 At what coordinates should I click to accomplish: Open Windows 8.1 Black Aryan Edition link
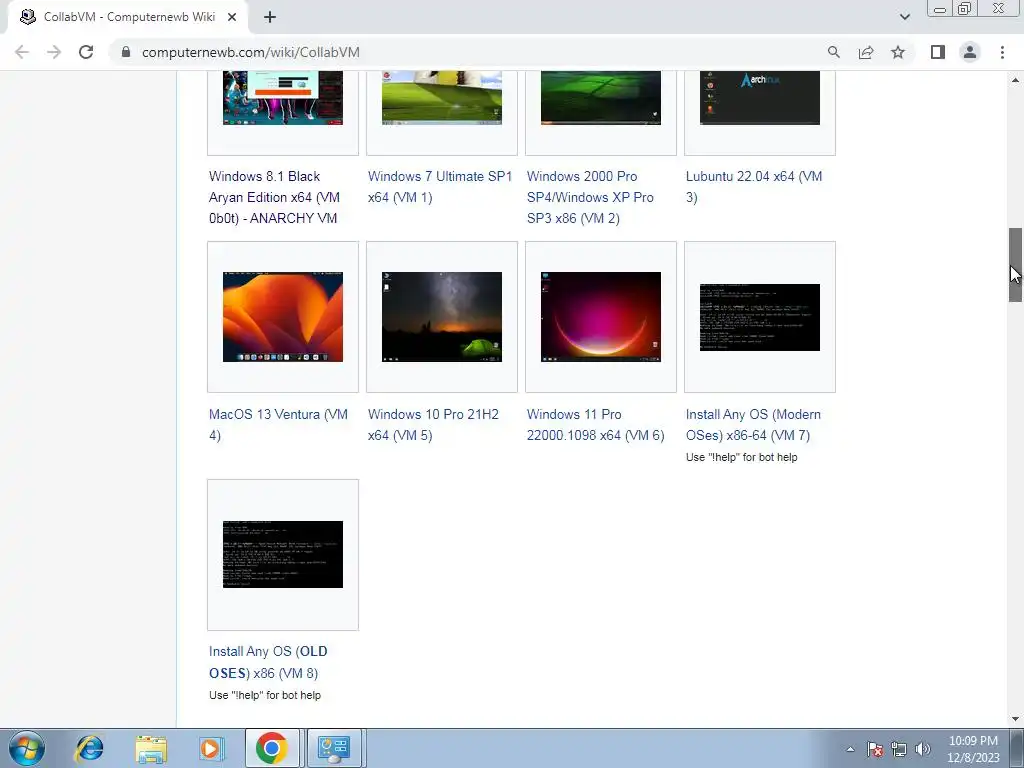(x=274, y=197)
